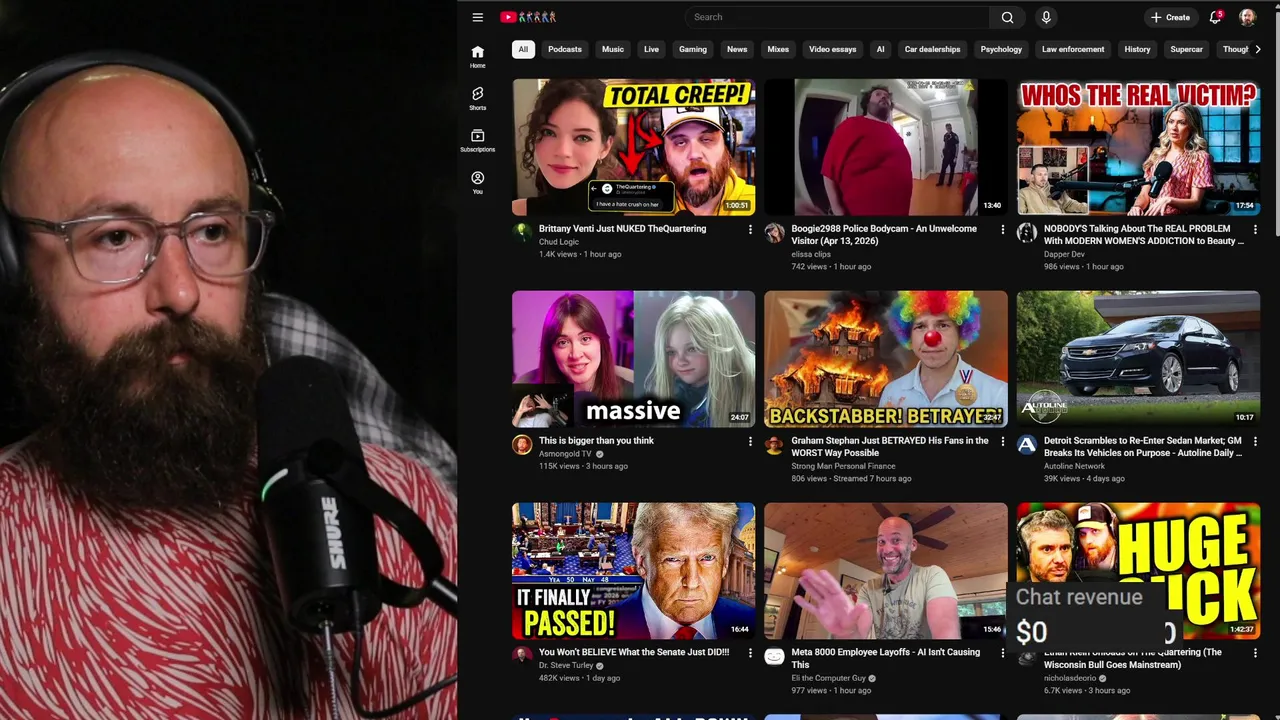Open options for Meta 8000 Layoffs video
The height and width of the screenshot is (720, 1280).
(1003, 653)
